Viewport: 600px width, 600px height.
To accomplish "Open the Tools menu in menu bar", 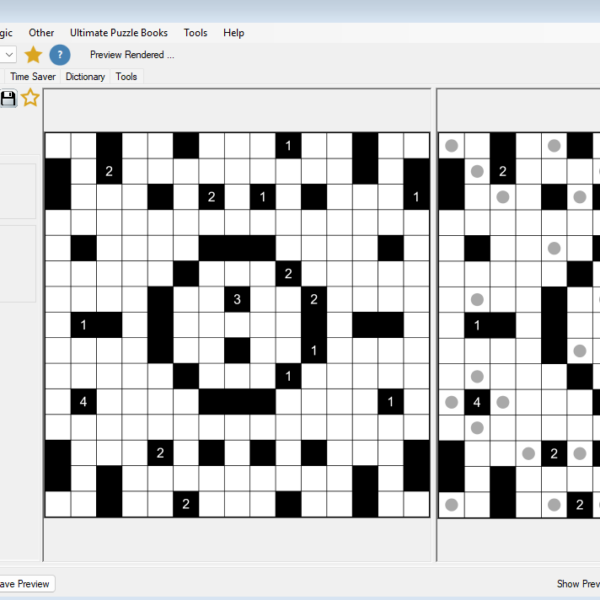I will click(196, 33).
